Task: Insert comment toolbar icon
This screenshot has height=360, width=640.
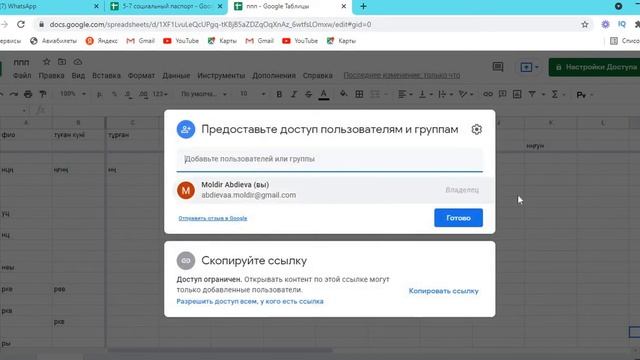Action: [502, 94]
